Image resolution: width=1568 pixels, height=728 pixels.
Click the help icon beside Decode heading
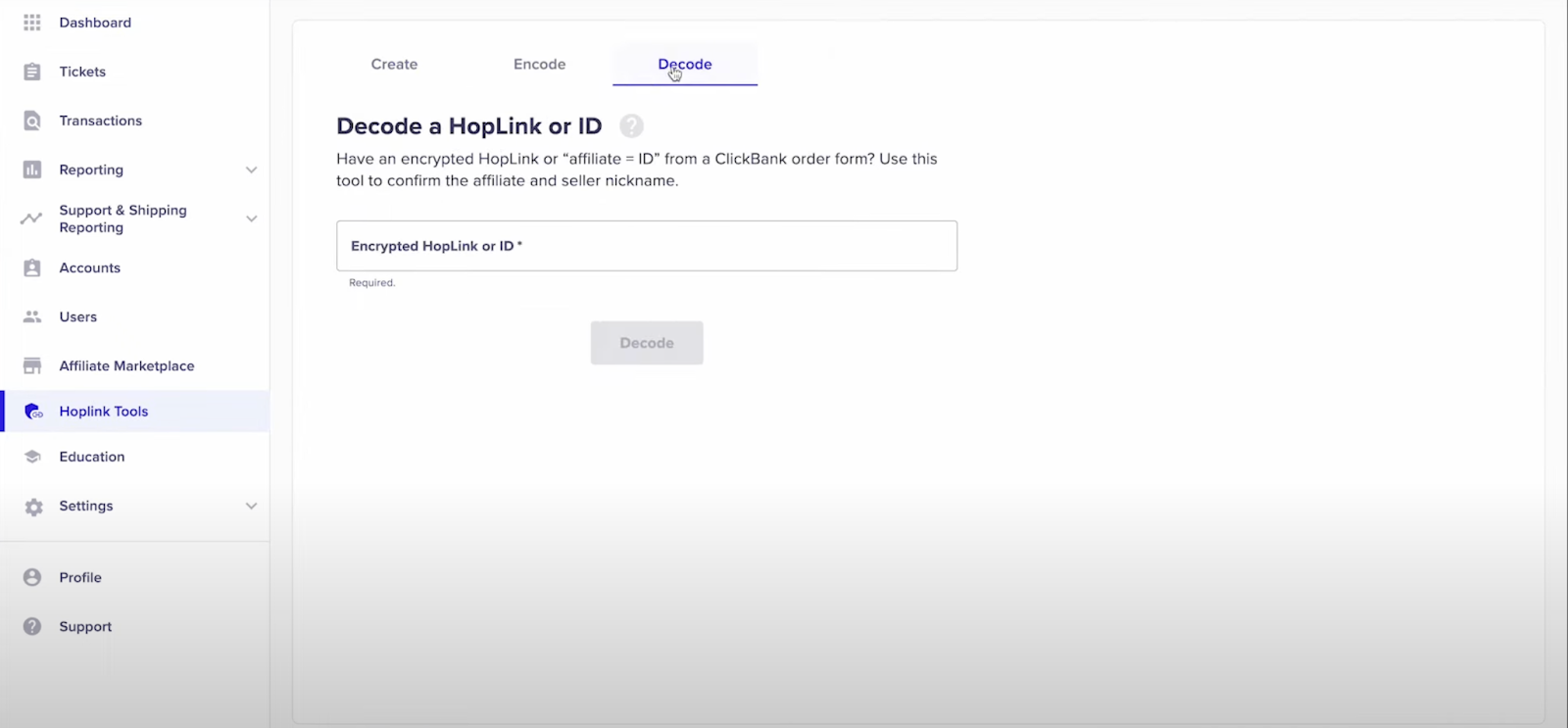click(x=632, y=125)
